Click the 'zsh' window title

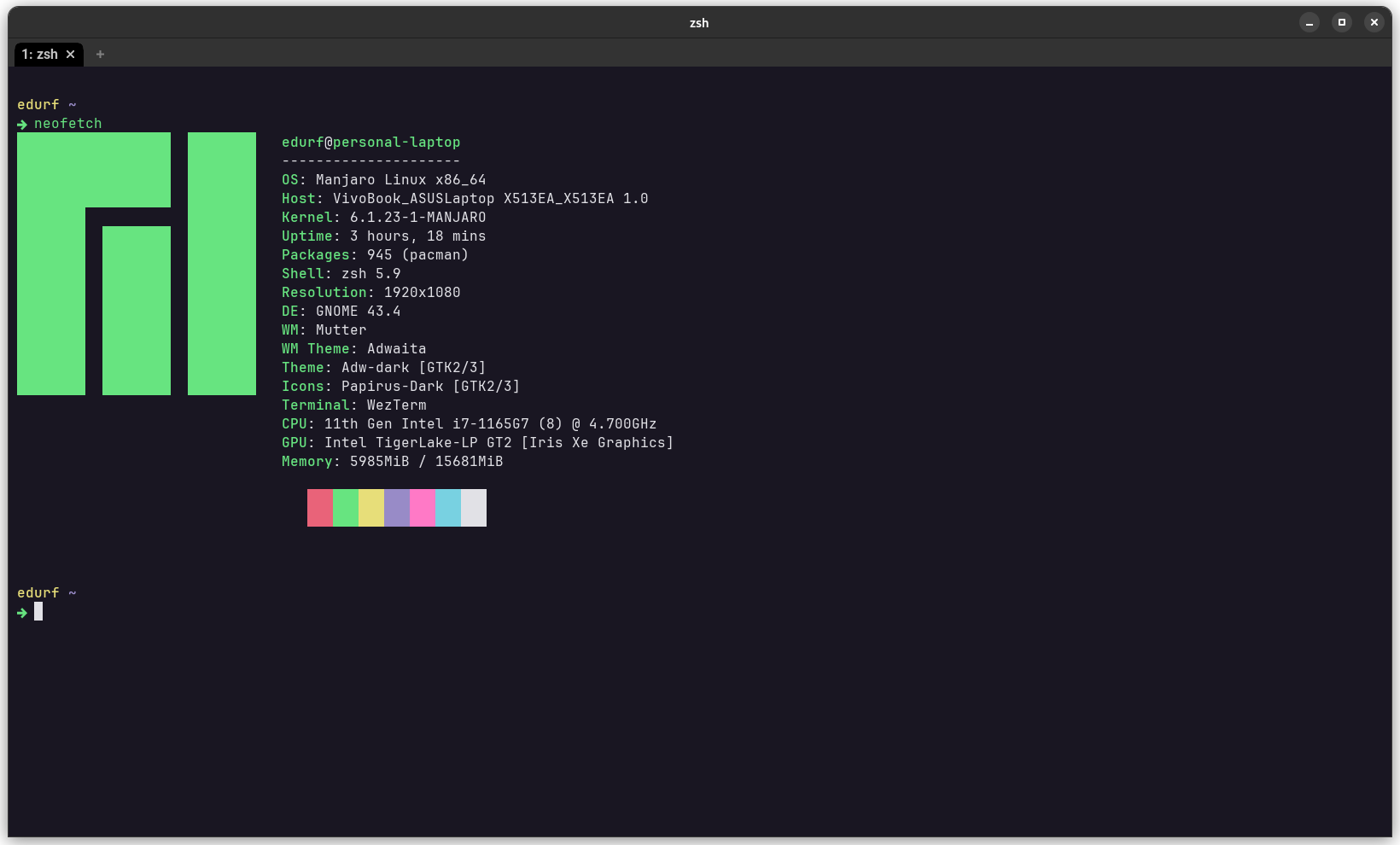(x=699, y=23)
